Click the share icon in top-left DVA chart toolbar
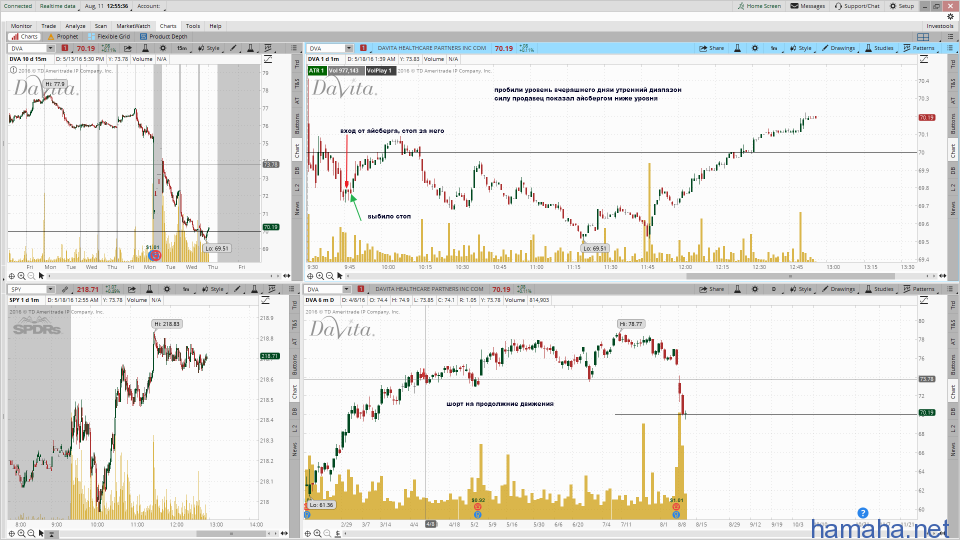Viewport: 960px width, 540px height. [128, 48]
